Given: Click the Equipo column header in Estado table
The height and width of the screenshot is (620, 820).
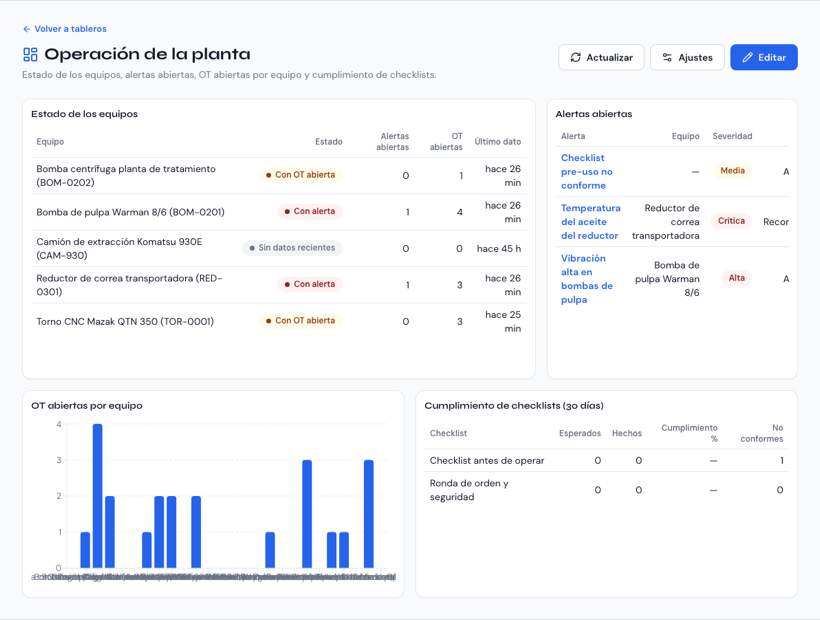Looking at the screenshot, I should click(x=50, y=142).
